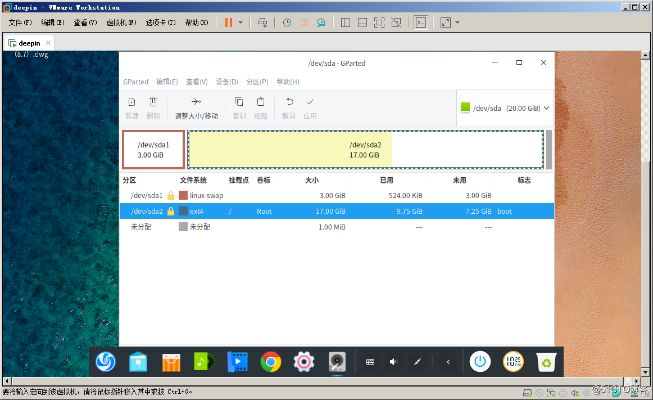653x400 pixels.
Task: Expand the hidden dock tray arrow
Action: click(x=447, y=361)
